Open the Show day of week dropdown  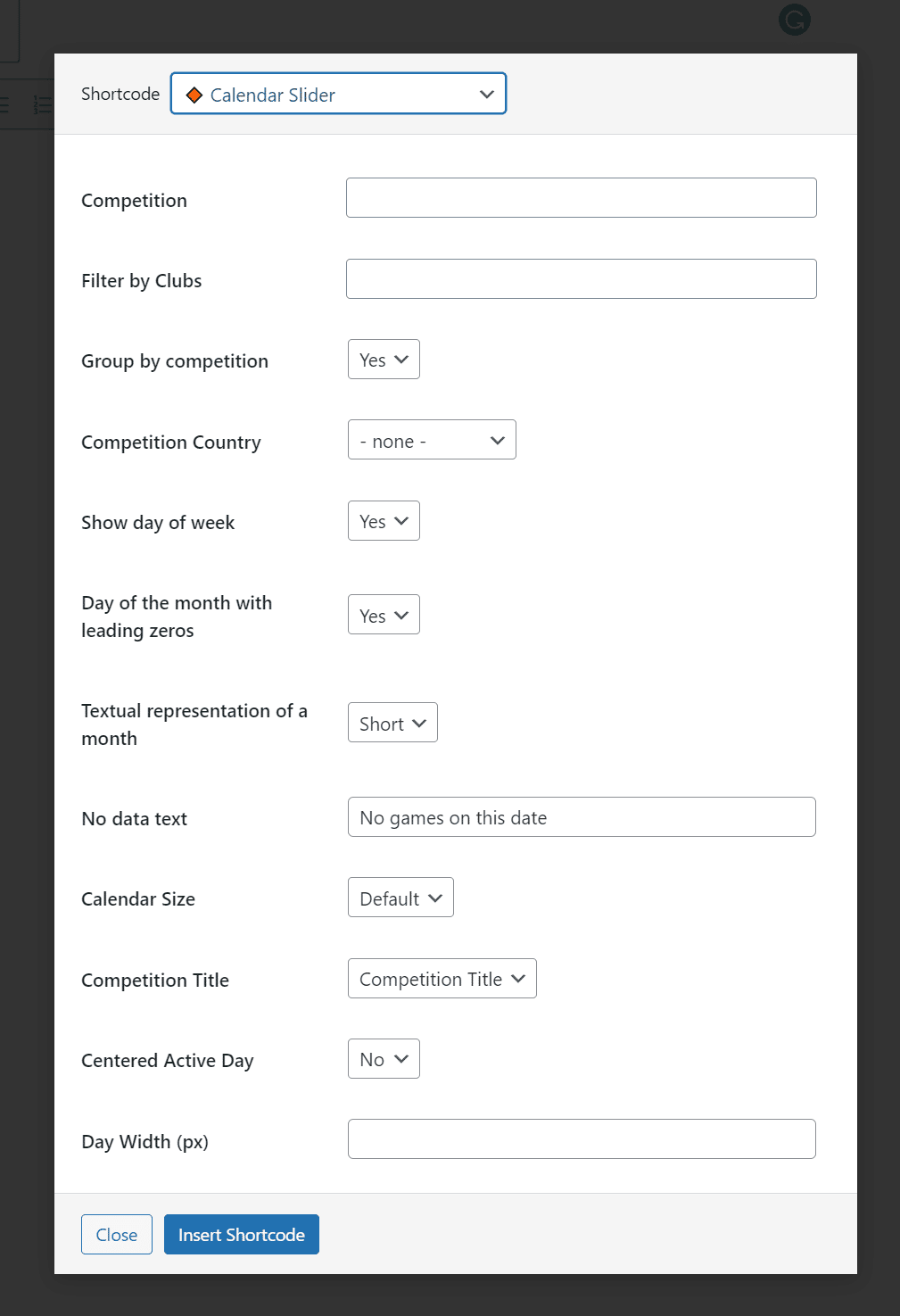tap(383, 520)
